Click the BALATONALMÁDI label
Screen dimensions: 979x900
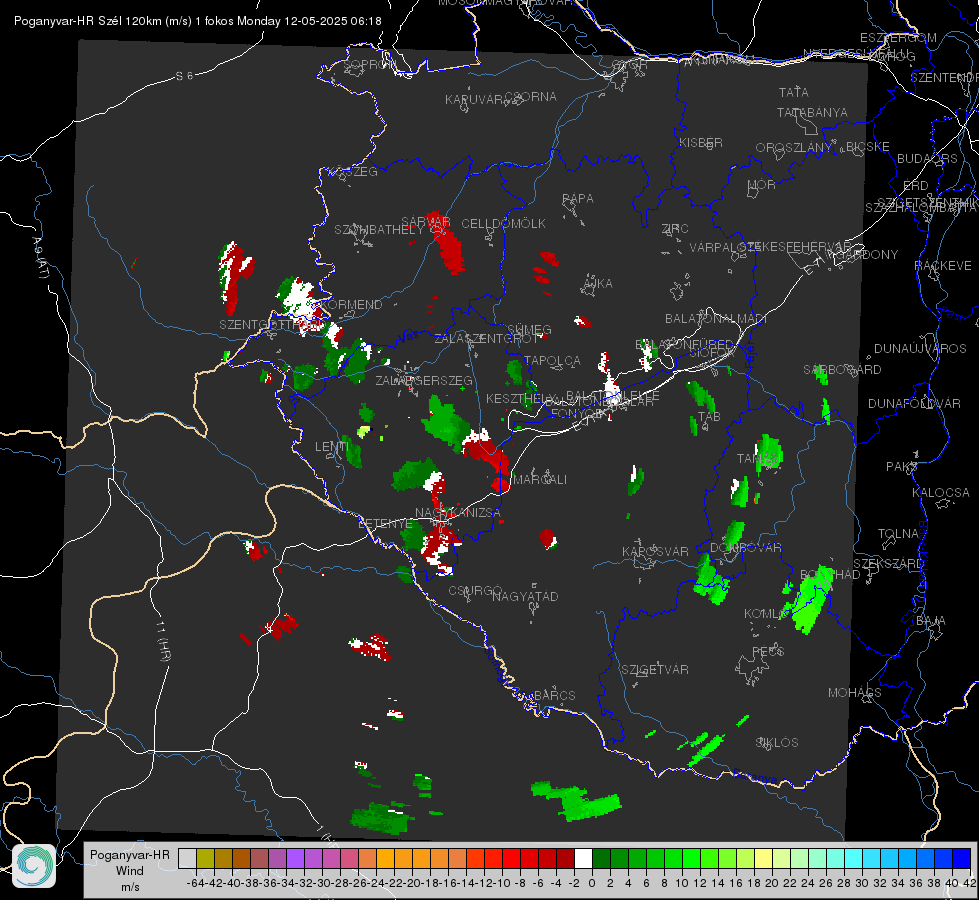coord(716,319)
